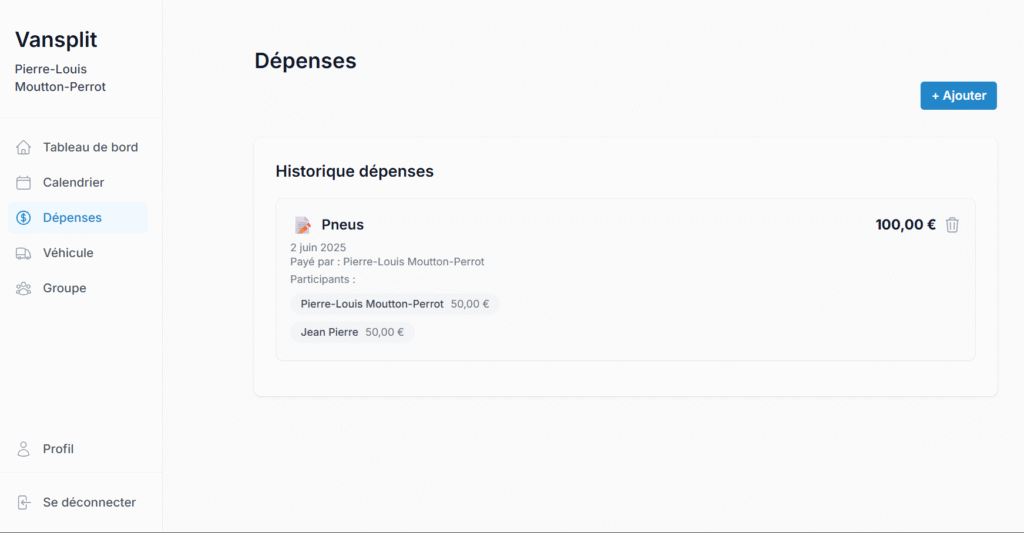Open the Profil text link
This screenshot has height=533, width=1024.
tap(58, 449)
